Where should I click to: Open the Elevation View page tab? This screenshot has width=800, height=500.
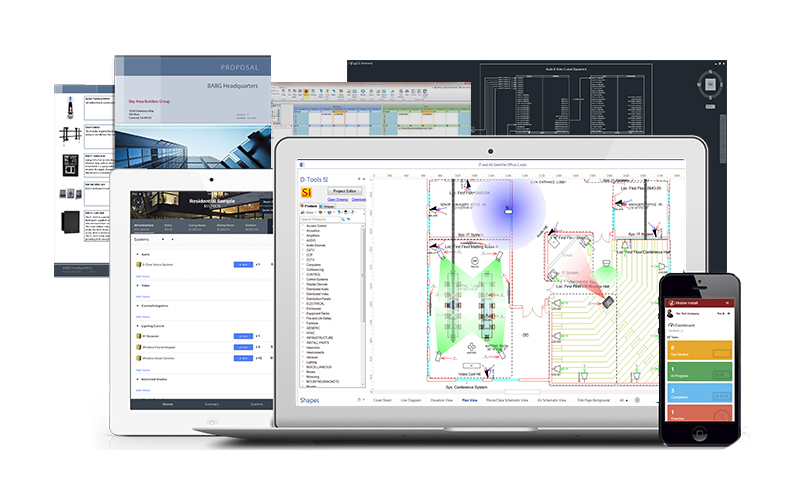click(x=441, y=401)
